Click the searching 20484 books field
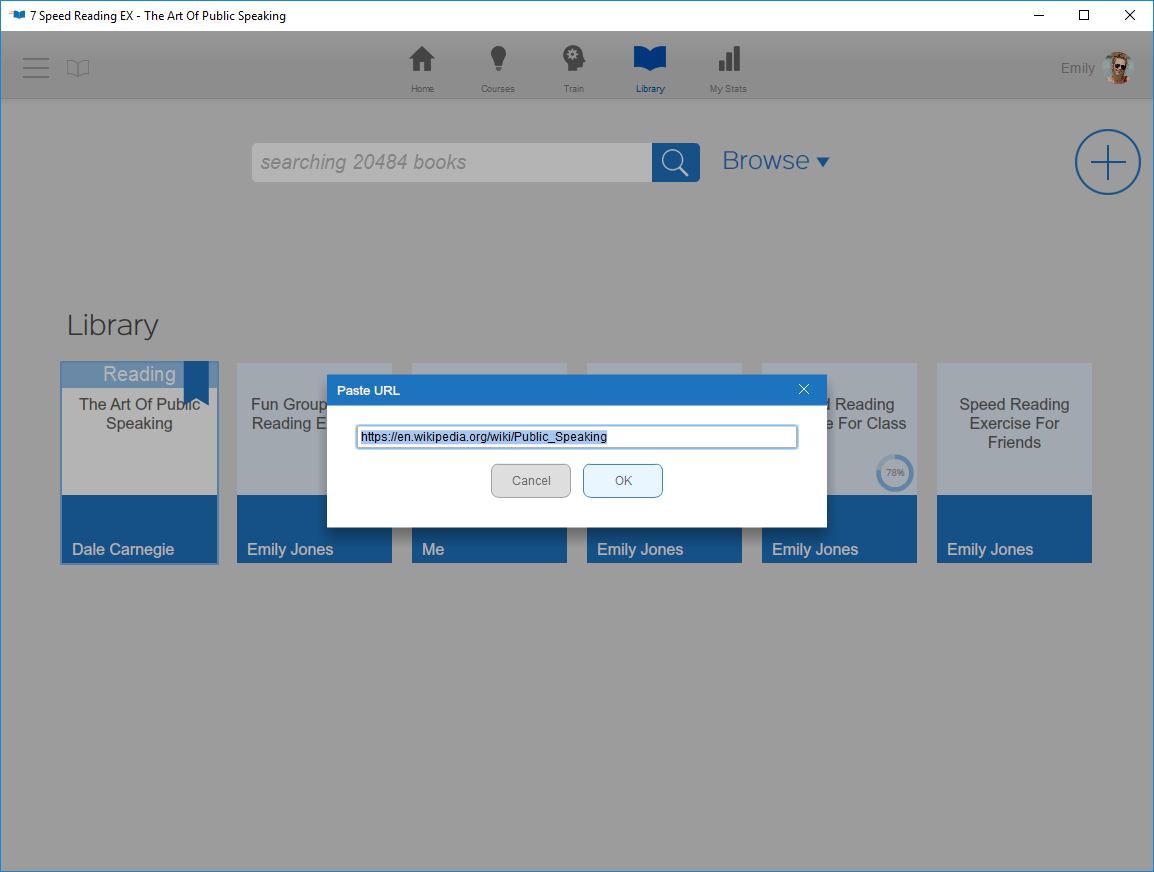1154x872 pixels. point(450,162)
